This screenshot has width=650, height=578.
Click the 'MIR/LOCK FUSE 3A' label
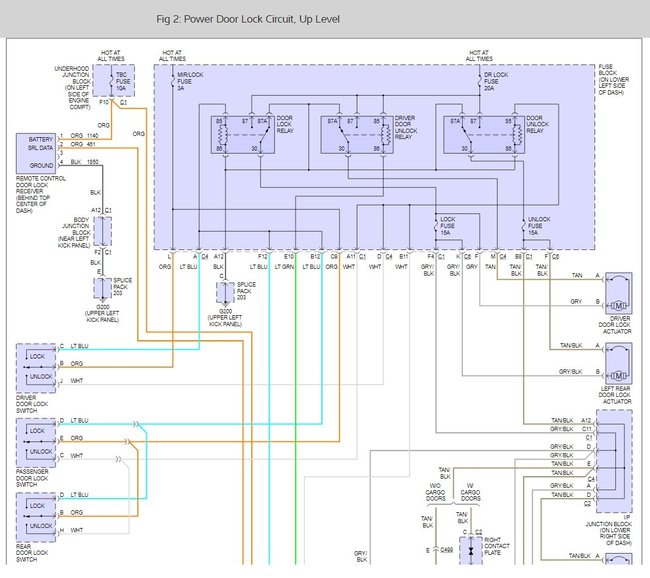(x=190, y=81)
